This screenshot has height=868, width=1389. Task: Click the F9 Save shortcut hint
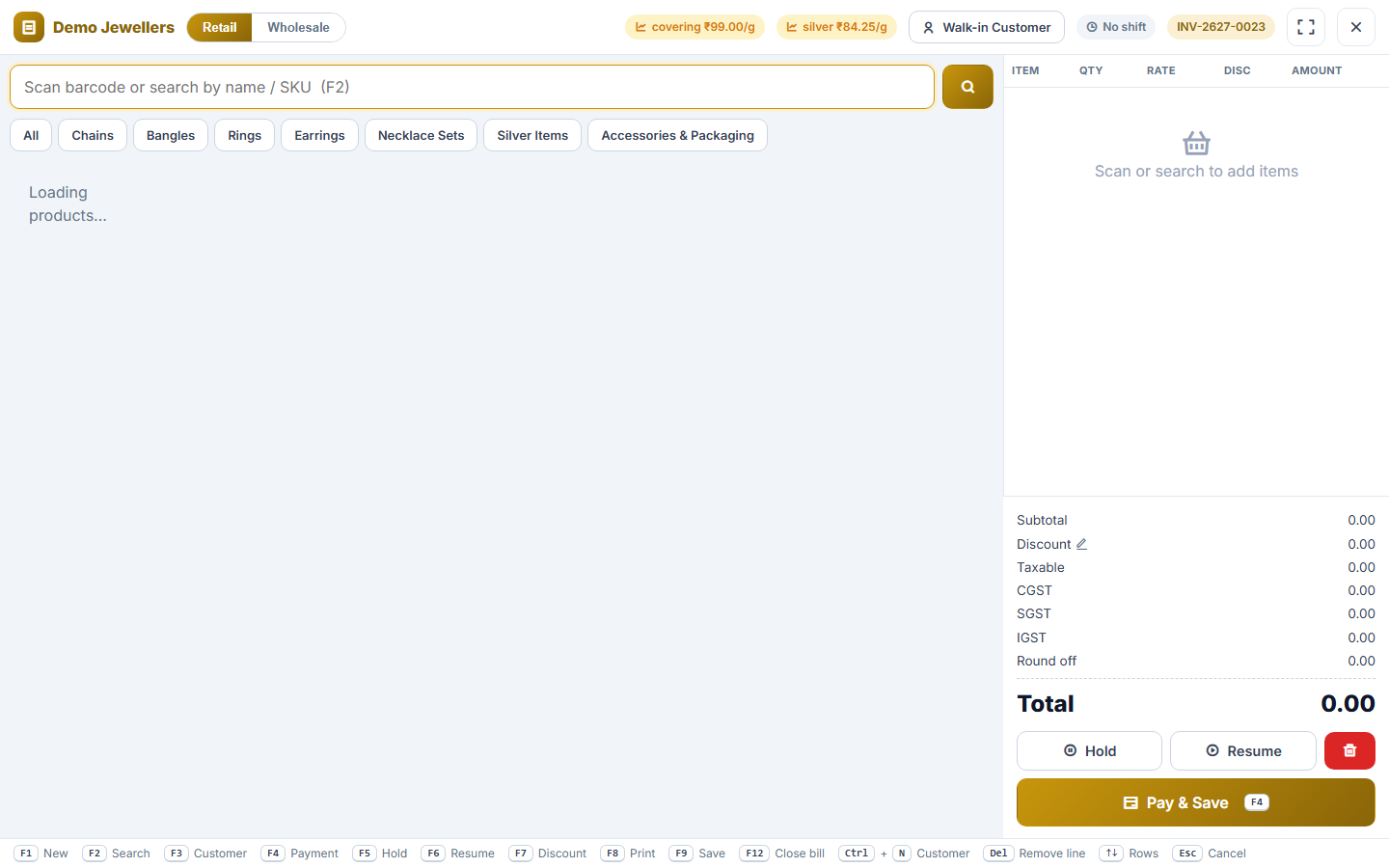pos(697,854)
